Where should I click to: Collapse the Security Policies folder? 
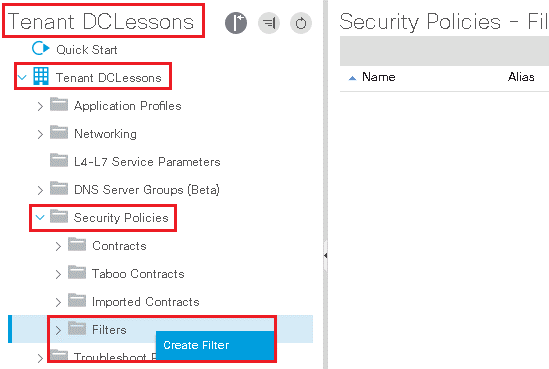40,217
